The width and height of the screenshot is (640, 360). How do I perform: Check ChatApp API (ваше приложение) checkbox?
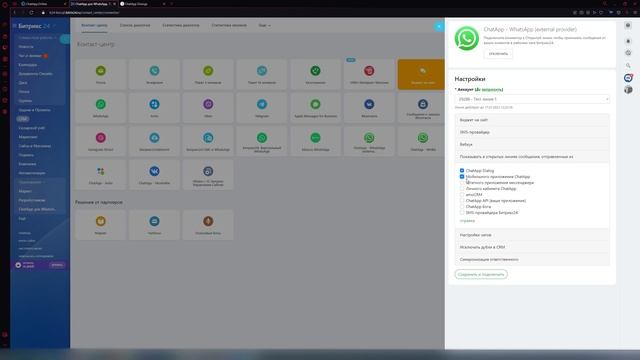tap(462, 200)
